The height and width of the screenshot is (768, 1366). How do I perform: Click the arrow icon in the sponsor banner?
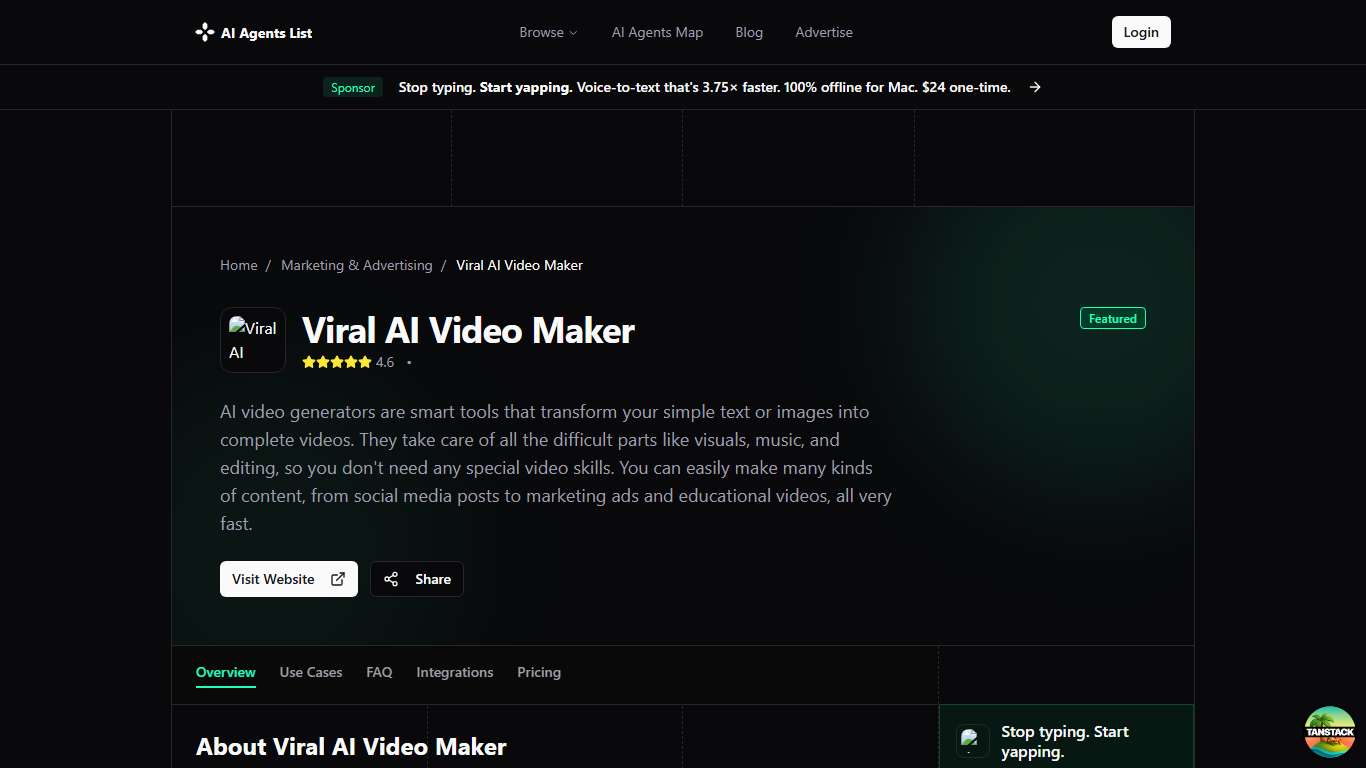(x=1035, y=87)
